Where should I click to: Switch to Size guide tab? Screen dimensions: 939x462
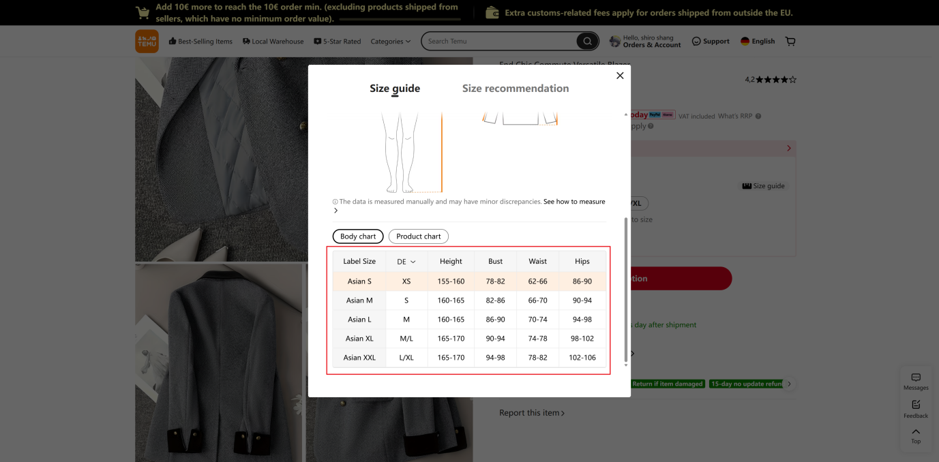tap(395, 89)
